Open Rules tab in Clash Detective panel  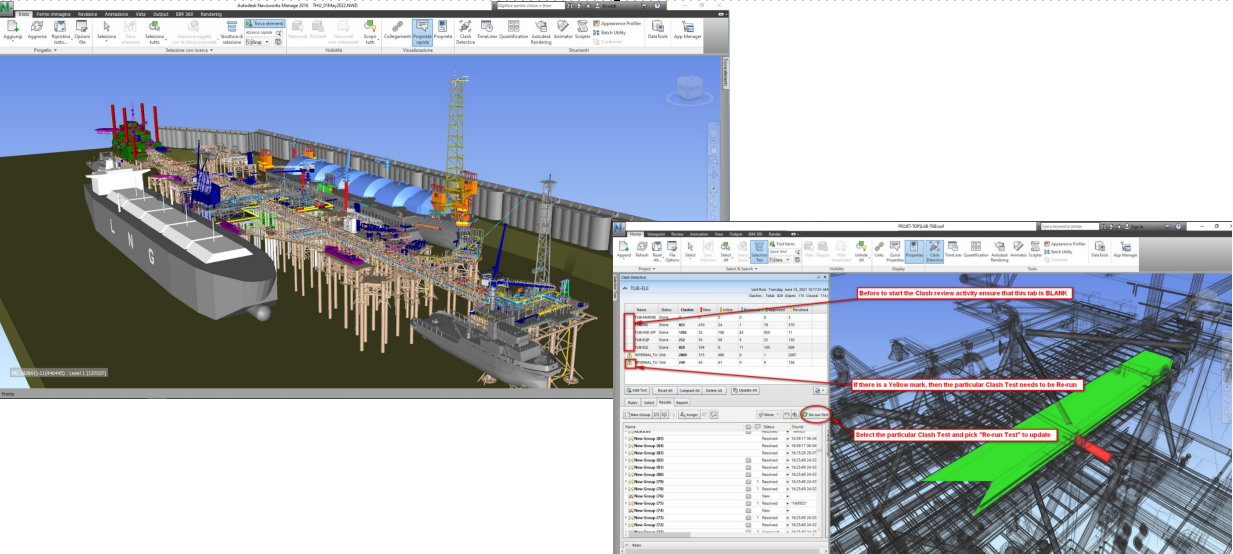[x=634, y=401]
